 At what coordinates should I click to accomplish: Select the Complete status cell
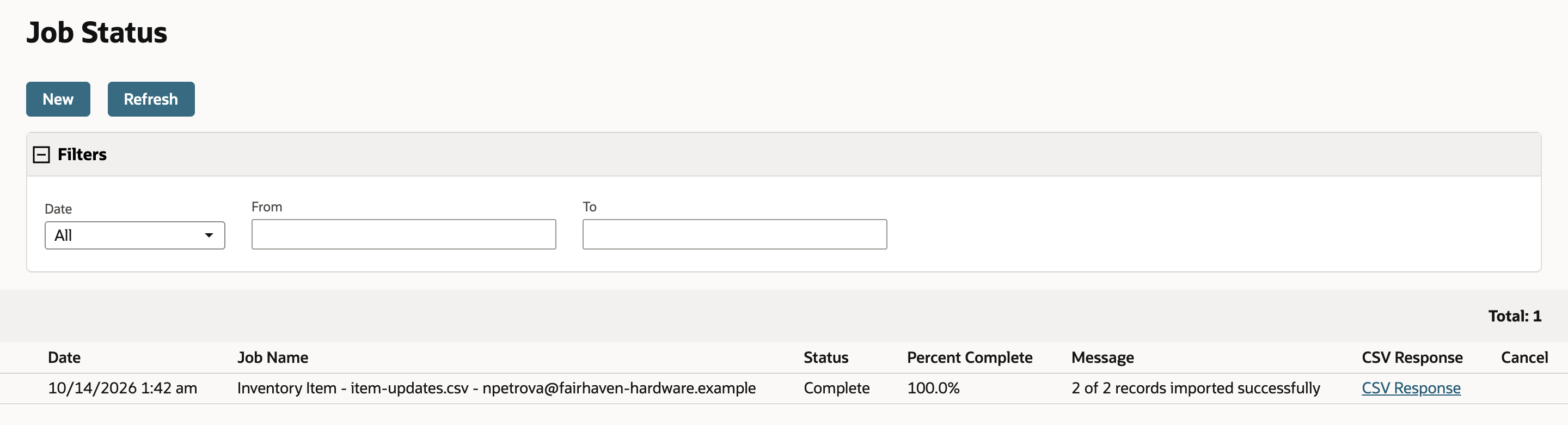point(837,388)
